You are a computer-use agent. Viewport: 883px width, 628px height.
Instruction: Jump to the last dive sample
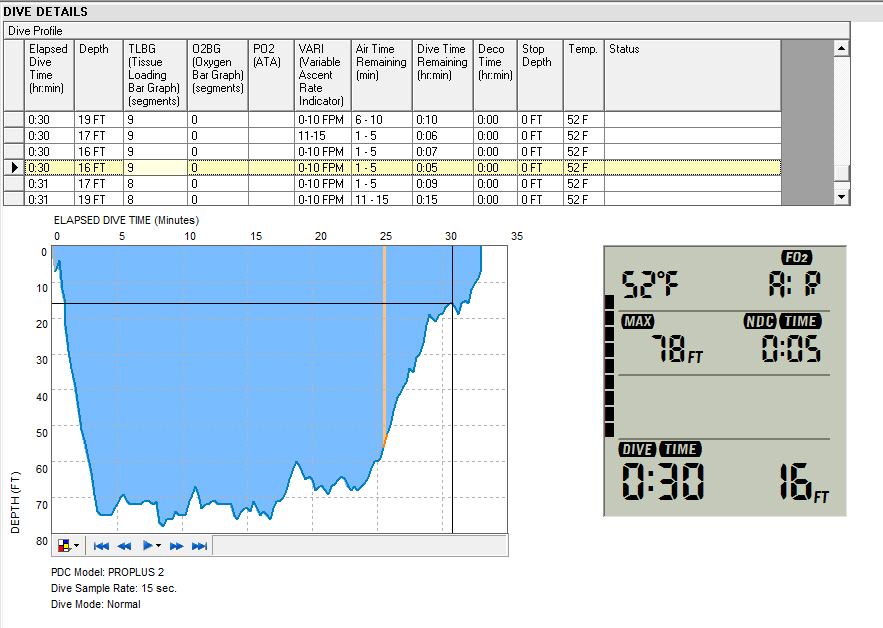click(x=199, y=546)
